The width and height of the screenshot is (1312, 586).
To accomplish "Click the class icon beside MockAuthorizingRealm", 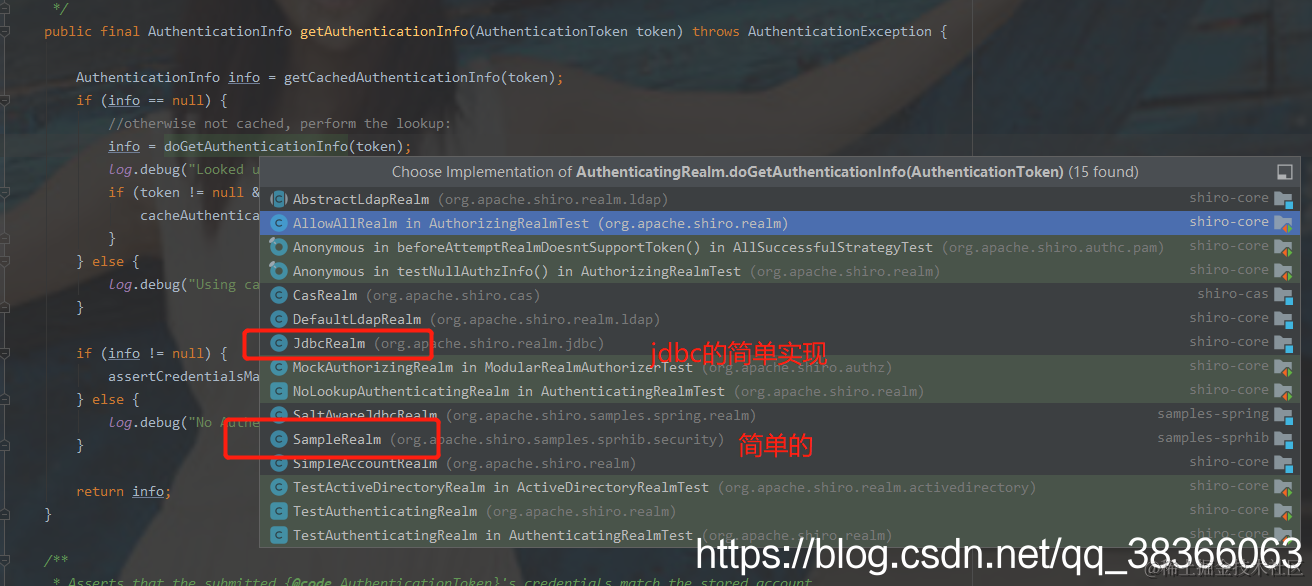I will pos(279,367).
